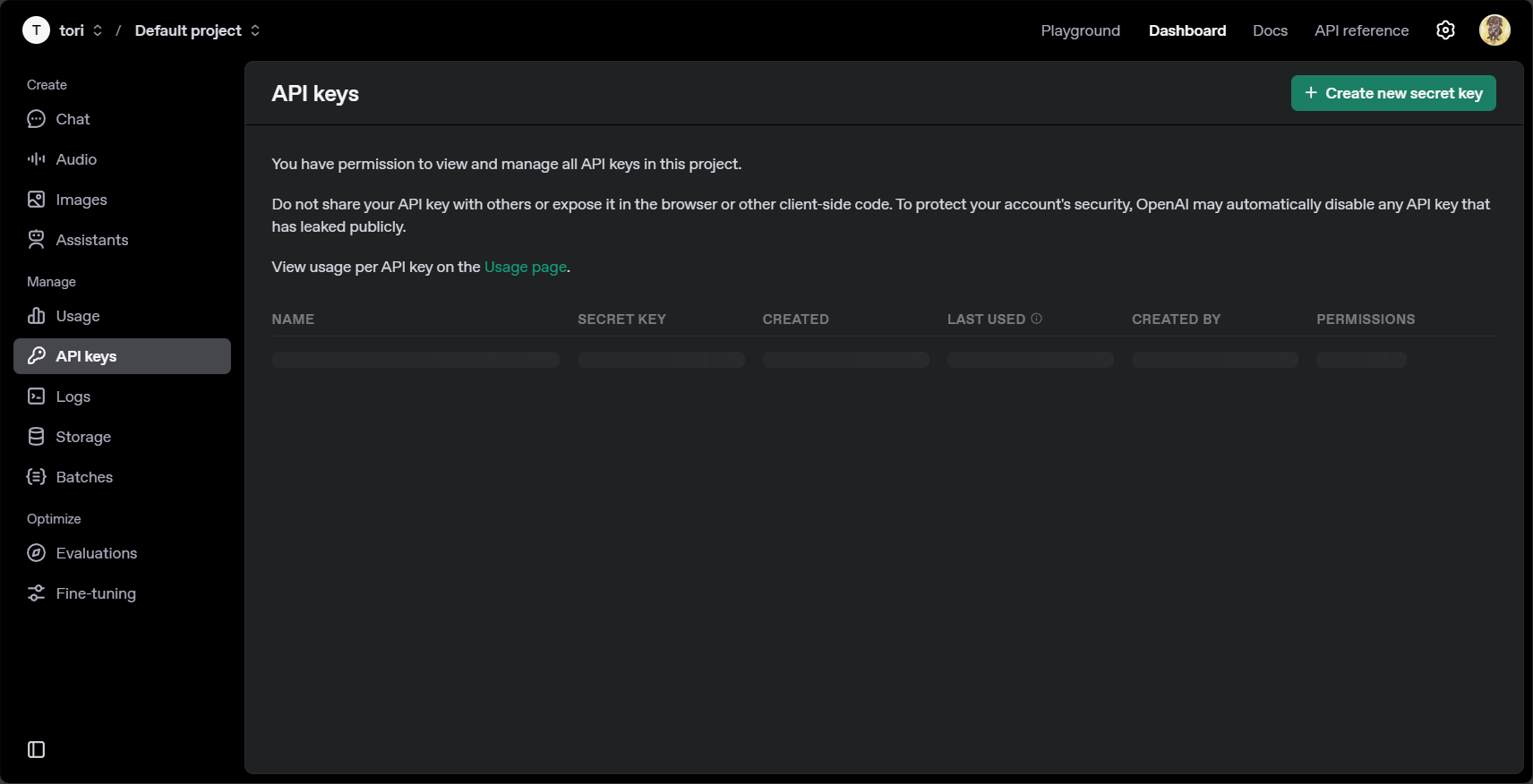Image resolution: width=1533 pixels, height=784 pixels.
Task: Click Create new secret key button
Action: 1393,93
